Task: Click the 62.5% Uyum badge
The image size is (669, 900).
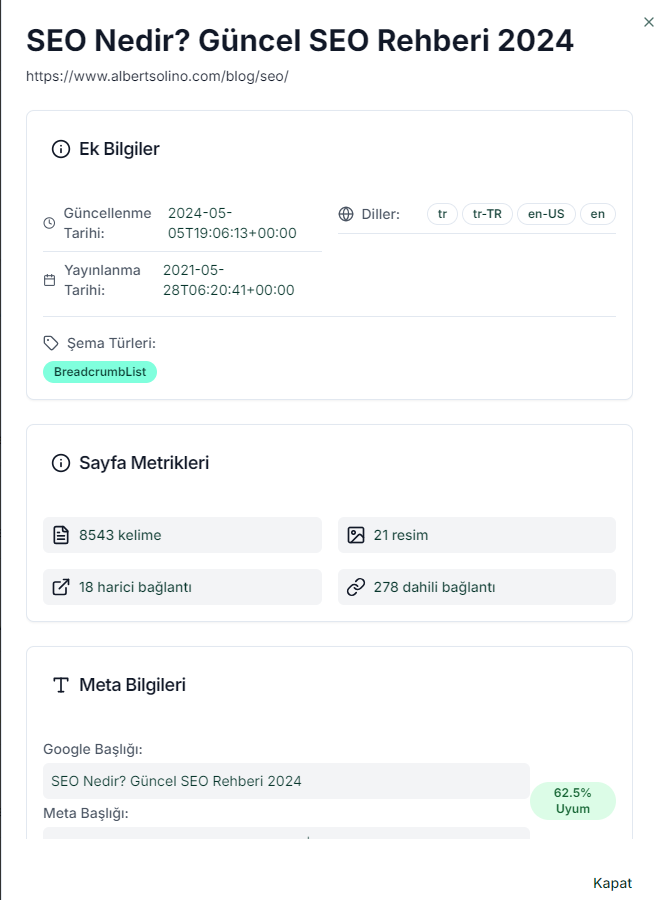Action: click(572, 800)
